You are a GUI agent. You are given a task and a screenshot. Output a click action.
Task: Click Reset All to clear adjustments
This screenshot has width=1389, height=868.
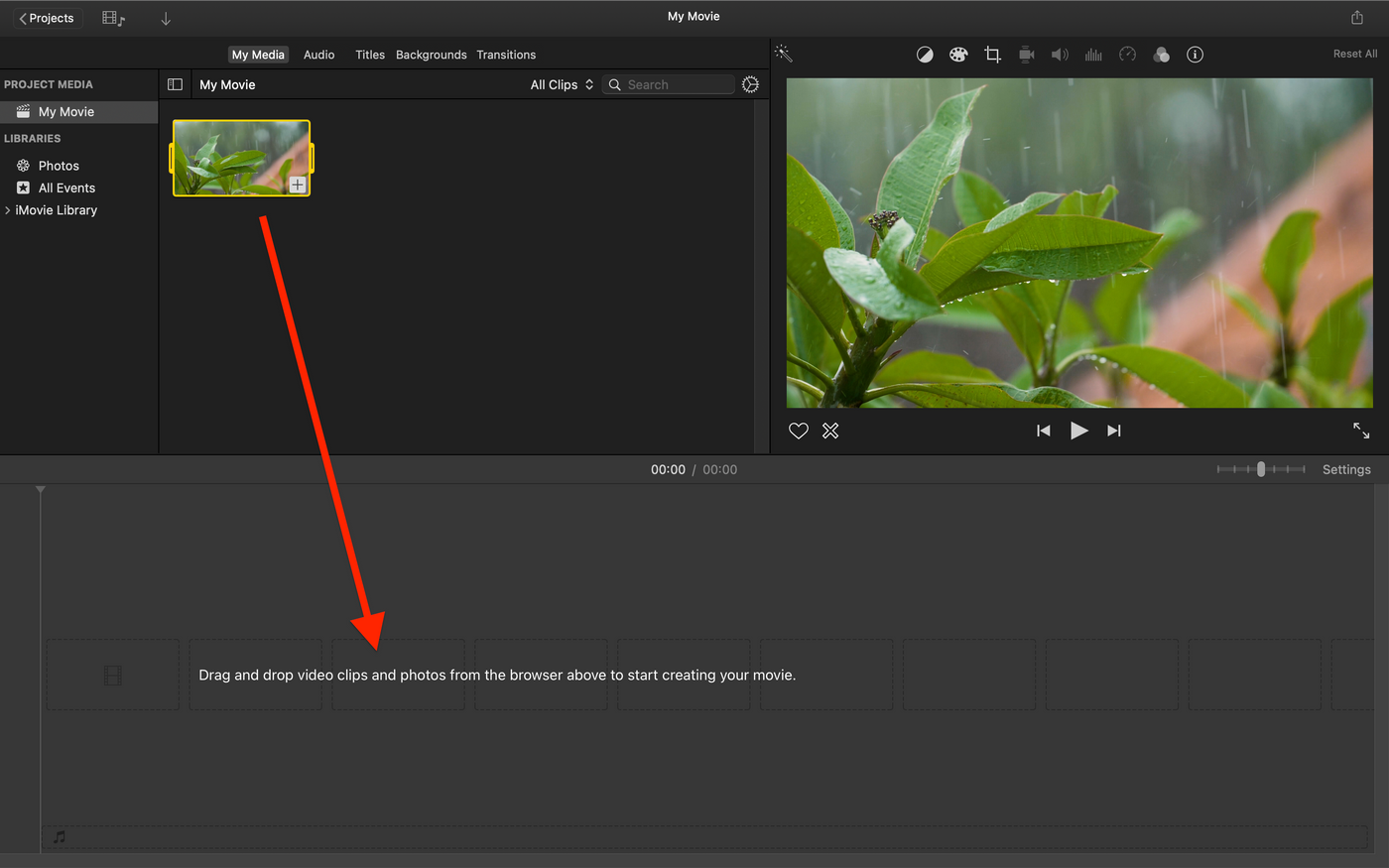1354,54
